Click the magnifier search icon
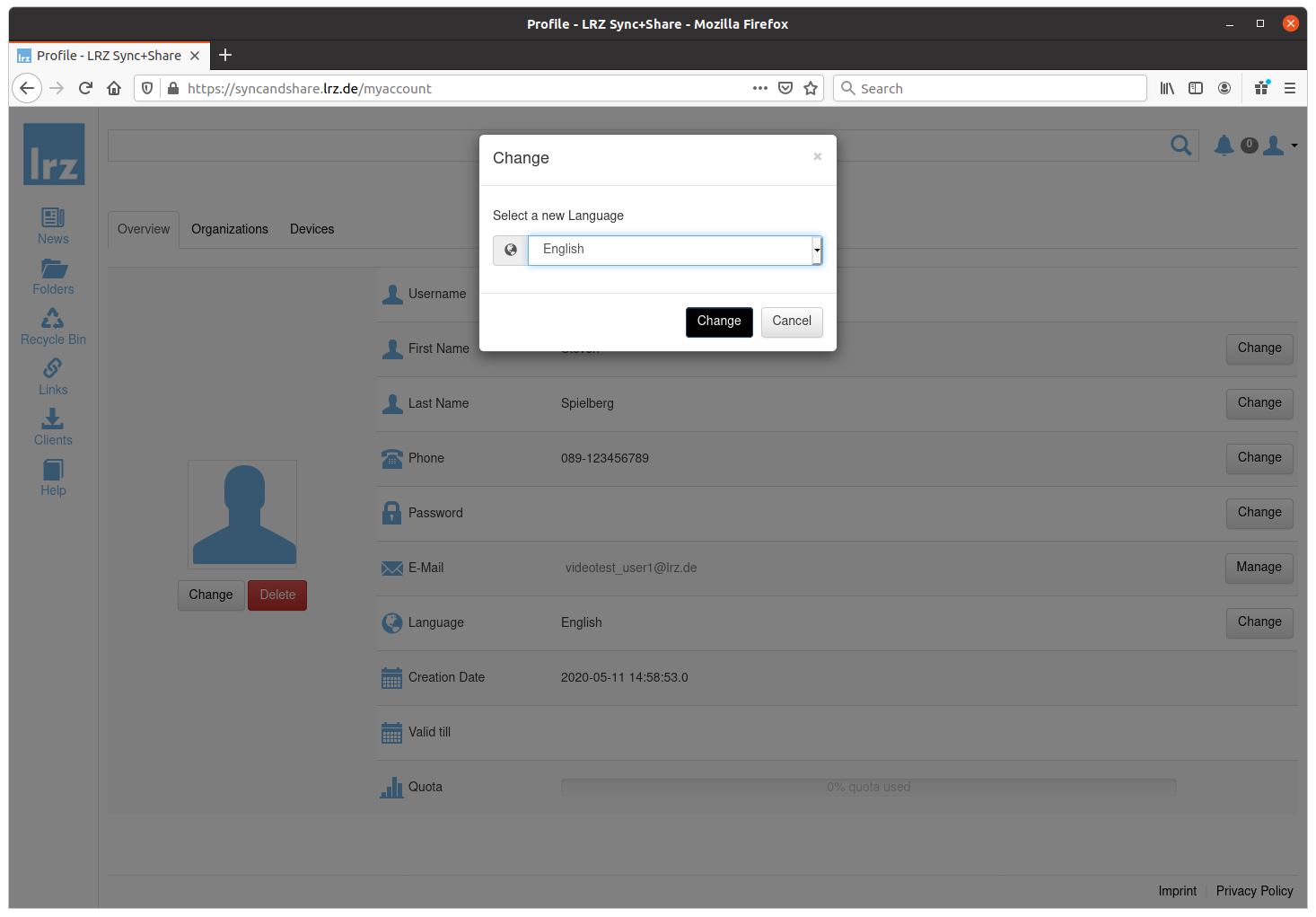Screen dimensions: 1316x917 (1181, 145)
